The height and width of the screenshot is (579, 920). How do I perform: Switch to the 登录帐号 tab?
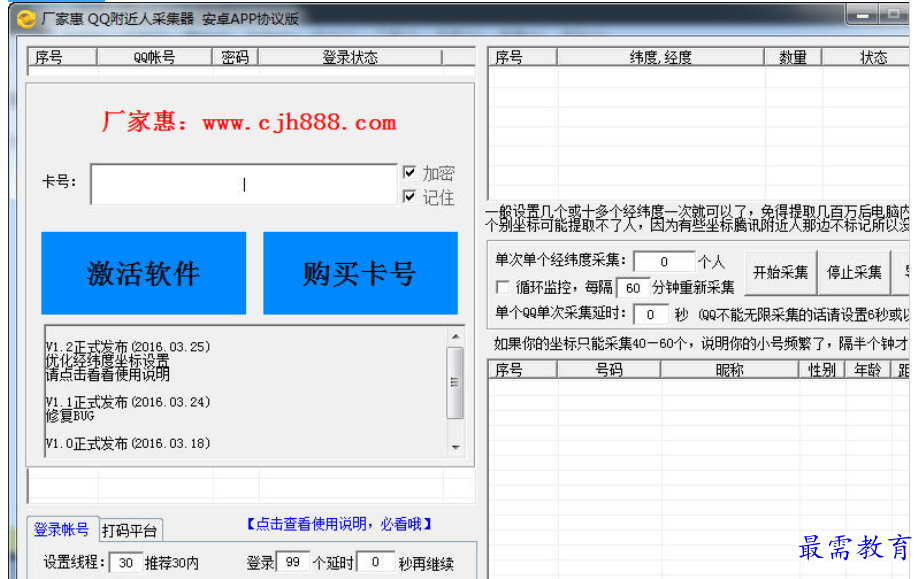pyautogui.click(x=62, y=530)
